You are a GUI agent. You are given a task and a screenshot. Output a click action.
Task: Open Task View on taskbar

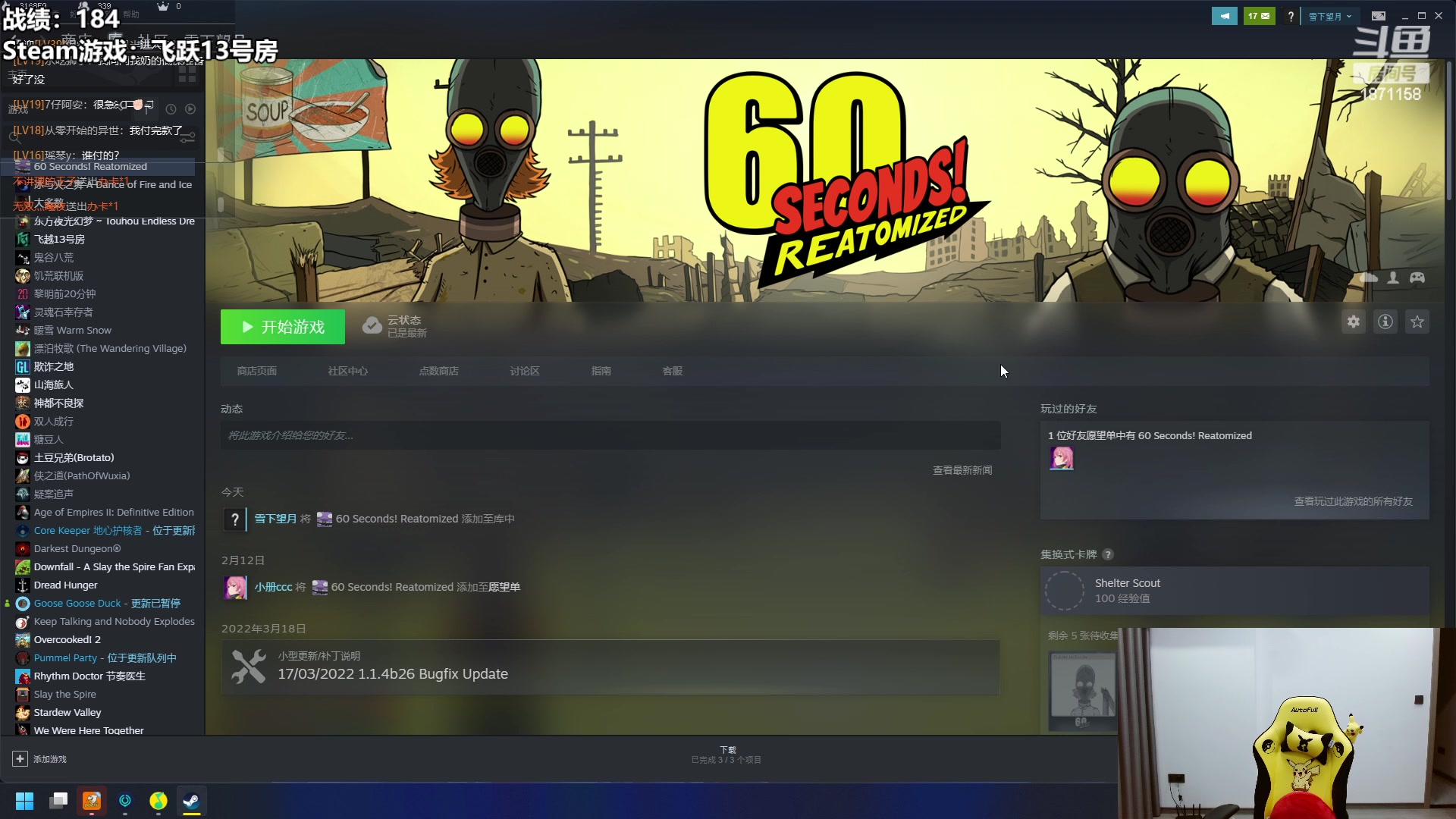coord(58,801)
